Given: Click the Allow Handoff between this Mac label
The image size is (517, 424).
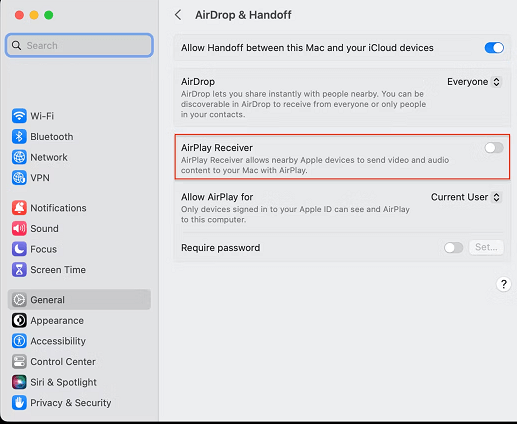Looking at the screenshot, I should click(x=307, y=48).
